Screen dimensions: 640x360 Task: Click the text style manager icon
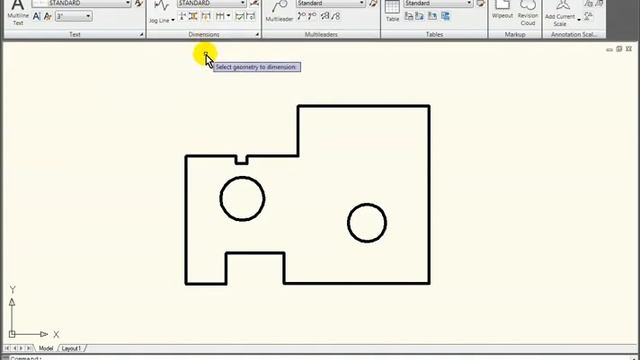pos(139,3)
